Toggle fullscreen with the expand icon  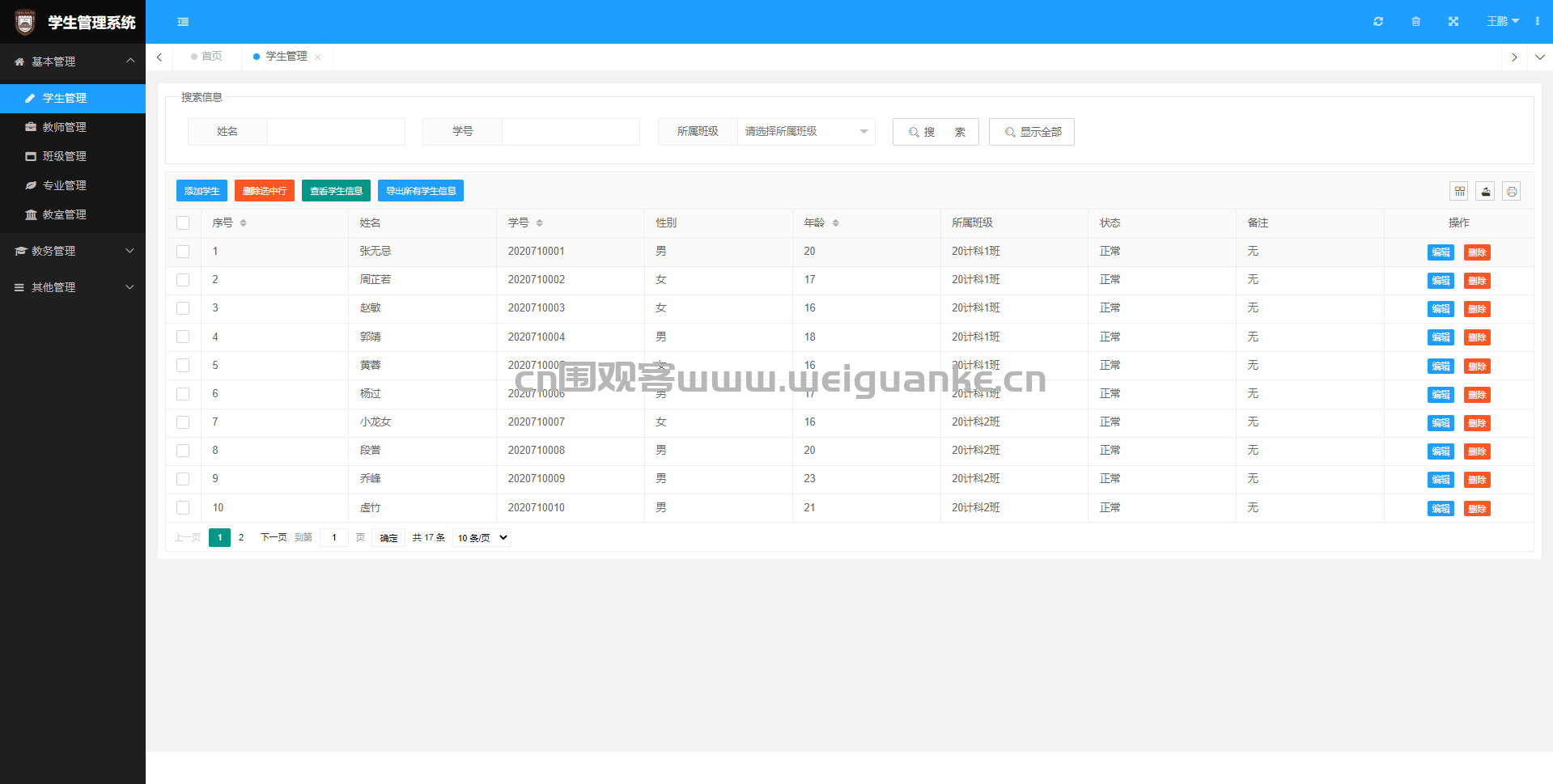click(1453, 21)
